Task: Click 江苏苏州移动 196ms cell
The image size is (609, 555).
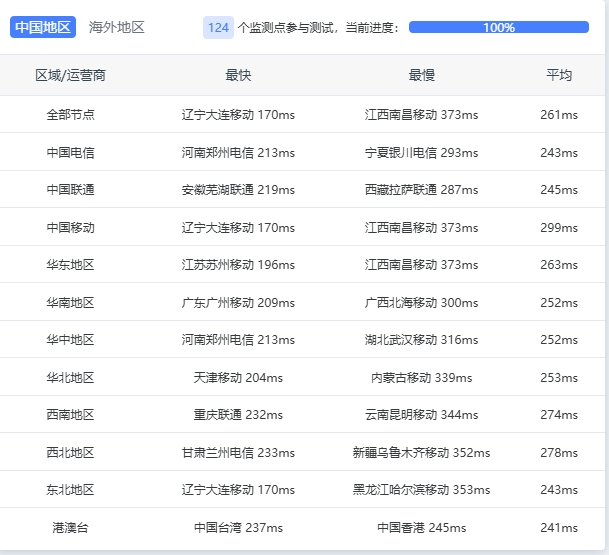Action: pyautogui.click(x=238, y=264)
